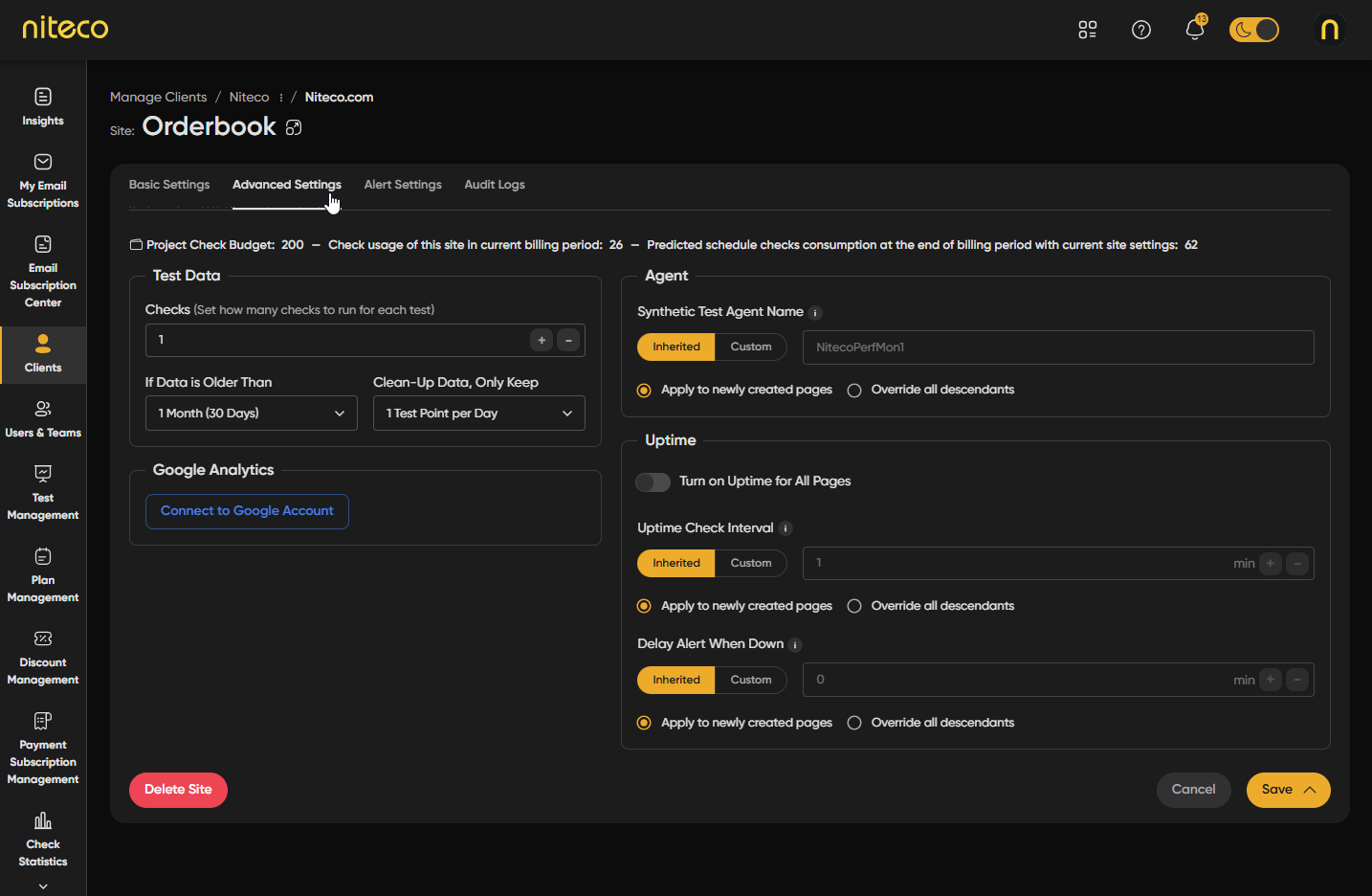This screenshot has height=896, width=1372.
Task: Select Inherited for Delay Alert When Down
Action: 676,681
